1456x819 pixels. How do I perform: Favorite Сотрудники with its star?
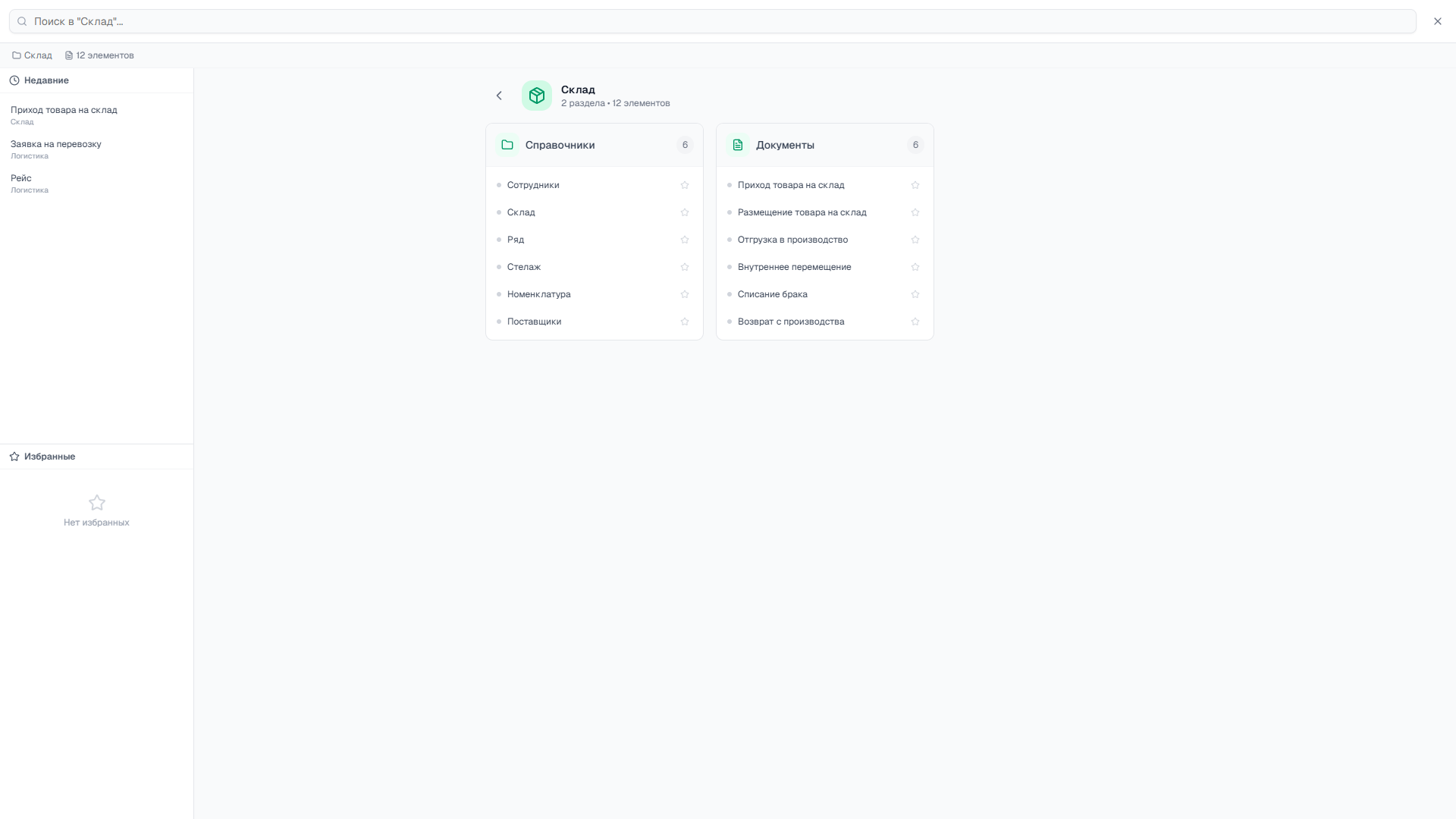[x=685, y=185]
